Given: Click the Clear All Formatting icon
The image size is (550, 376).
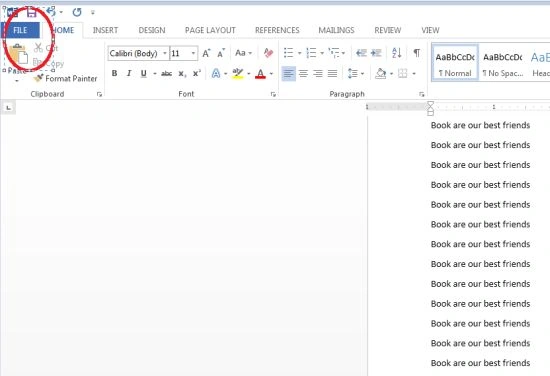Looking at the screenshot, I should pos(268,53).
